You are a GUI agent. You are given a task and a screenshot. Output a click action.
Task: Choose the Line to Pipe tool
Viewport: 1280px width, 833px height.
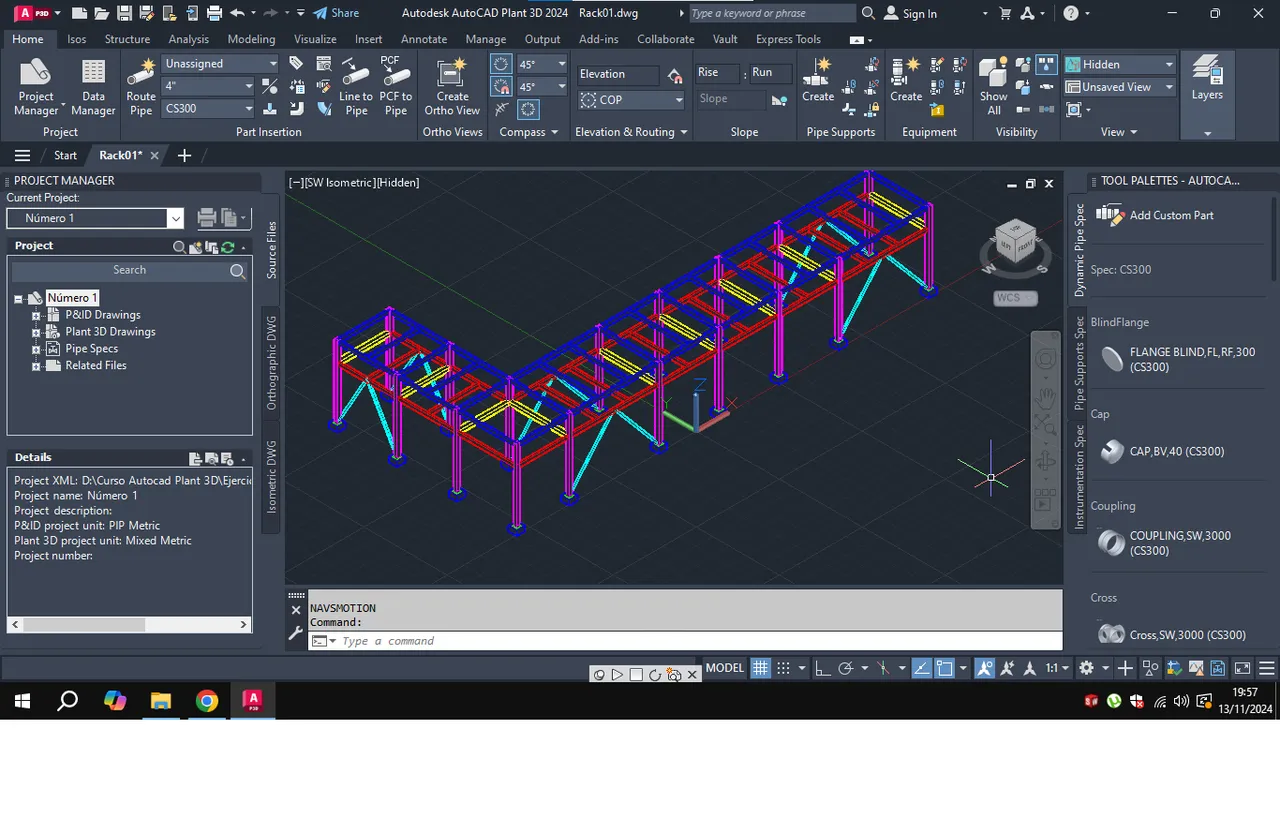coord(356,87)
